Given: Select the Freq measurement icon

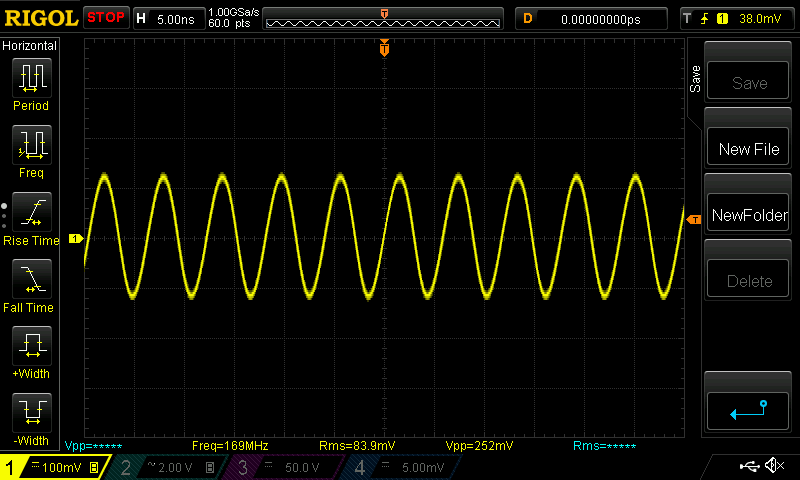Looking at the screenshot, I should pyautogui.click(x=32, y=145).
